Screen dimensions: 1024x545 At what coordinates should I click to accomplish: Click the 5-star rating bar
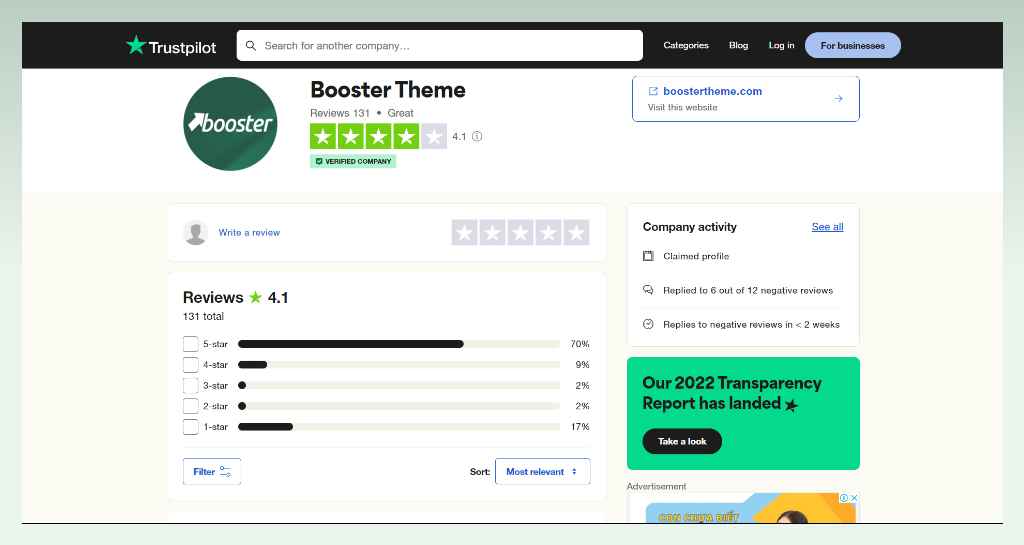pyautogui.click(x=398, y=344)
